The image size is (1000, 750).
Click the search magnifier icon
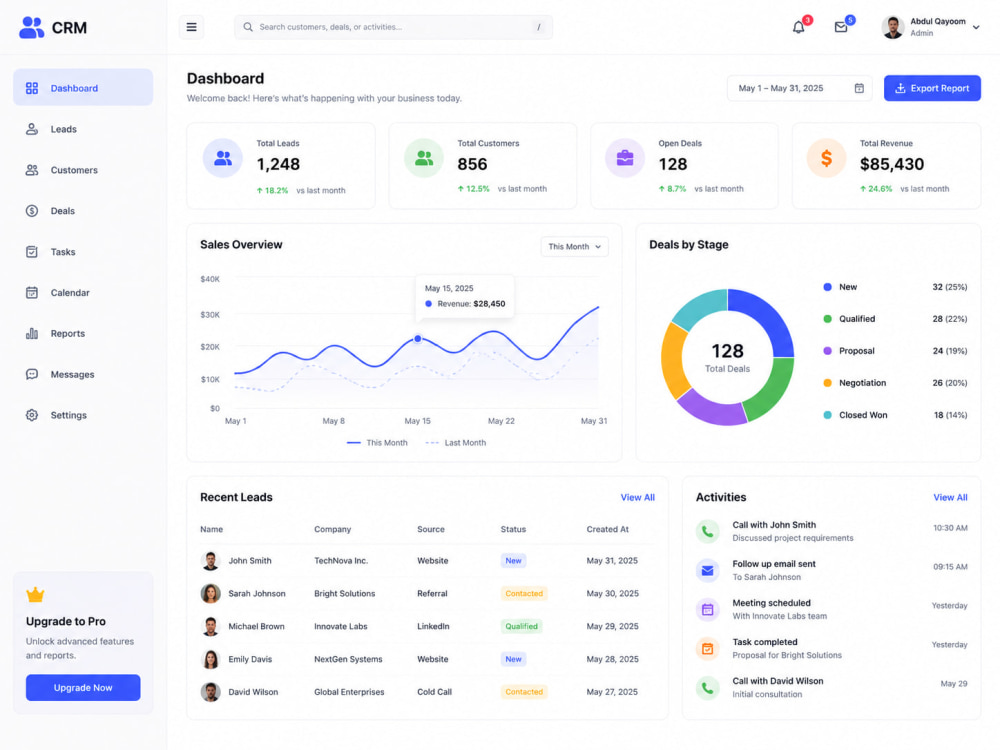(x=248, y=27)
